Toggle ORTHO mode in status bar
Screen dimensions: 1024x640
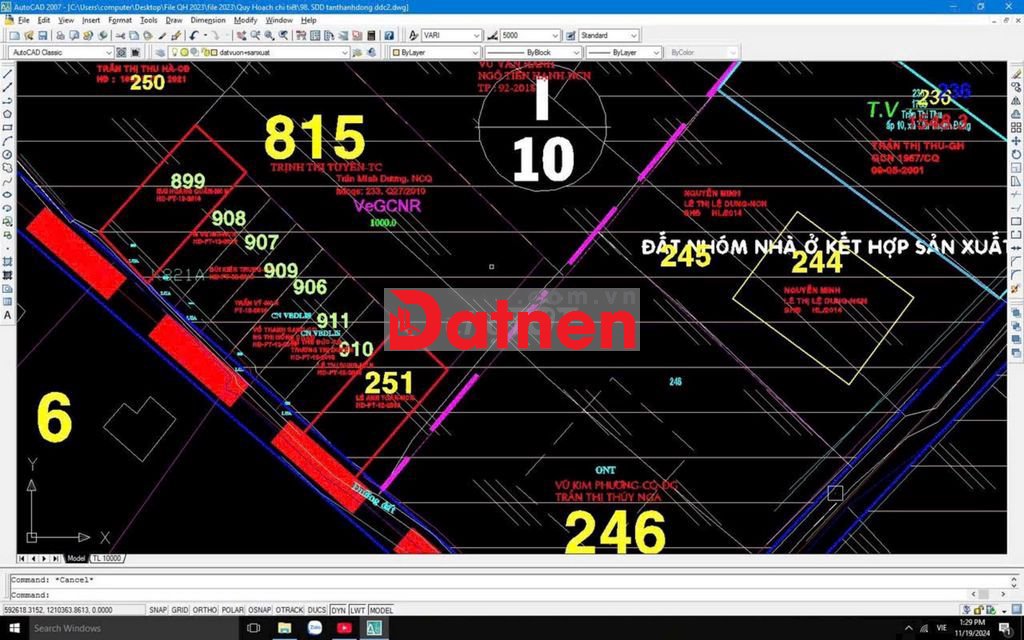coord(205,610)
